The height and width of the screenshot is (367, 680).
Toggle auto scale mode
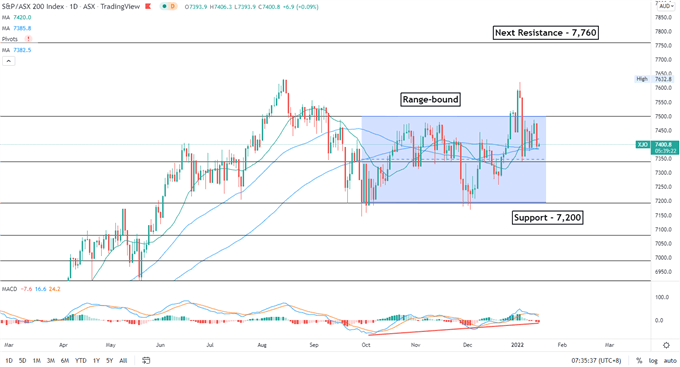(x=670, y=360)
